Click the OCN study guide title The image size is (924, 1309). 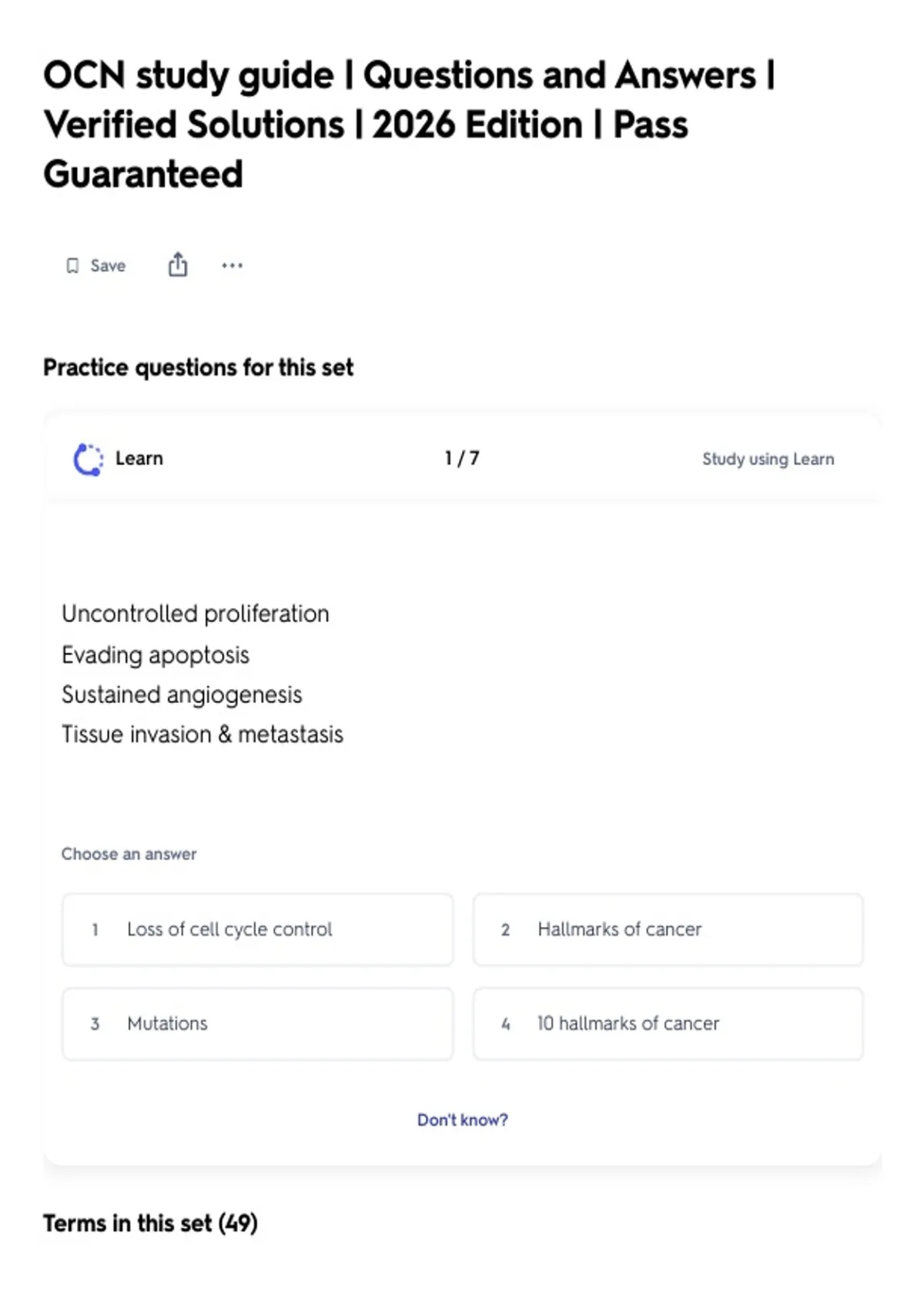[409, 125]
